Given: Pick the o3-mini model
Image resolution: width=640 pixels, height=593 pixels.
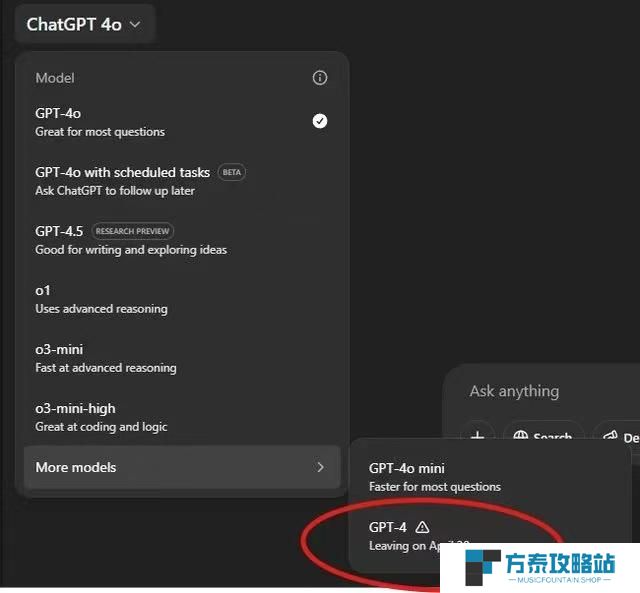Looking at the screenshot, I should [x=182, y=358].
